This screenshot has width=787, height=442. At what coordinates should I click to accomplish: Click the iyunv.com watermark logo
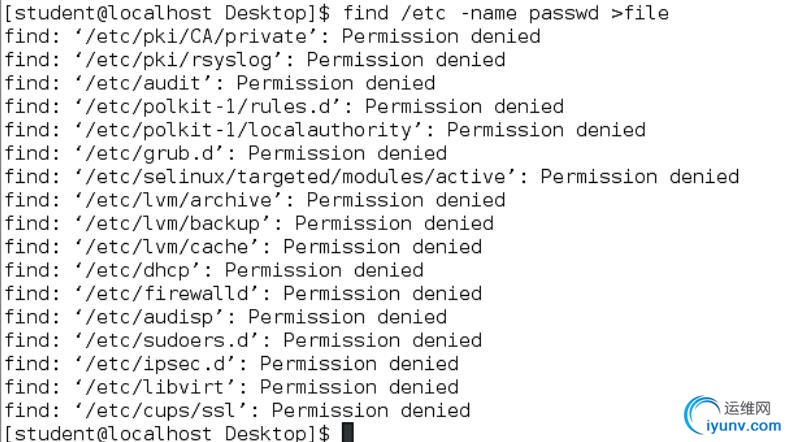[733, 415]
